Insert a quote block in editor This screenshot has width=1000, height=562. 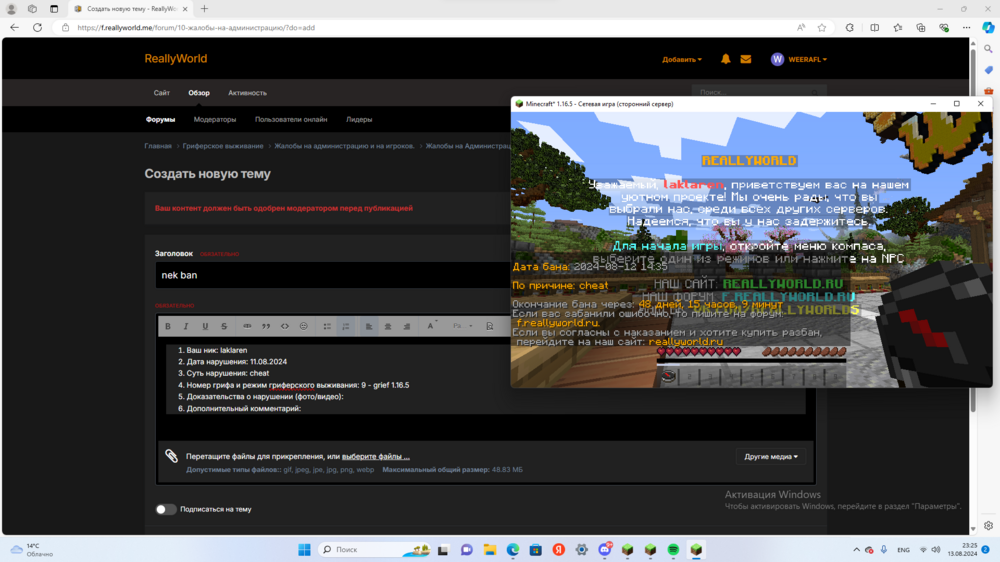[x=266, y=326]
